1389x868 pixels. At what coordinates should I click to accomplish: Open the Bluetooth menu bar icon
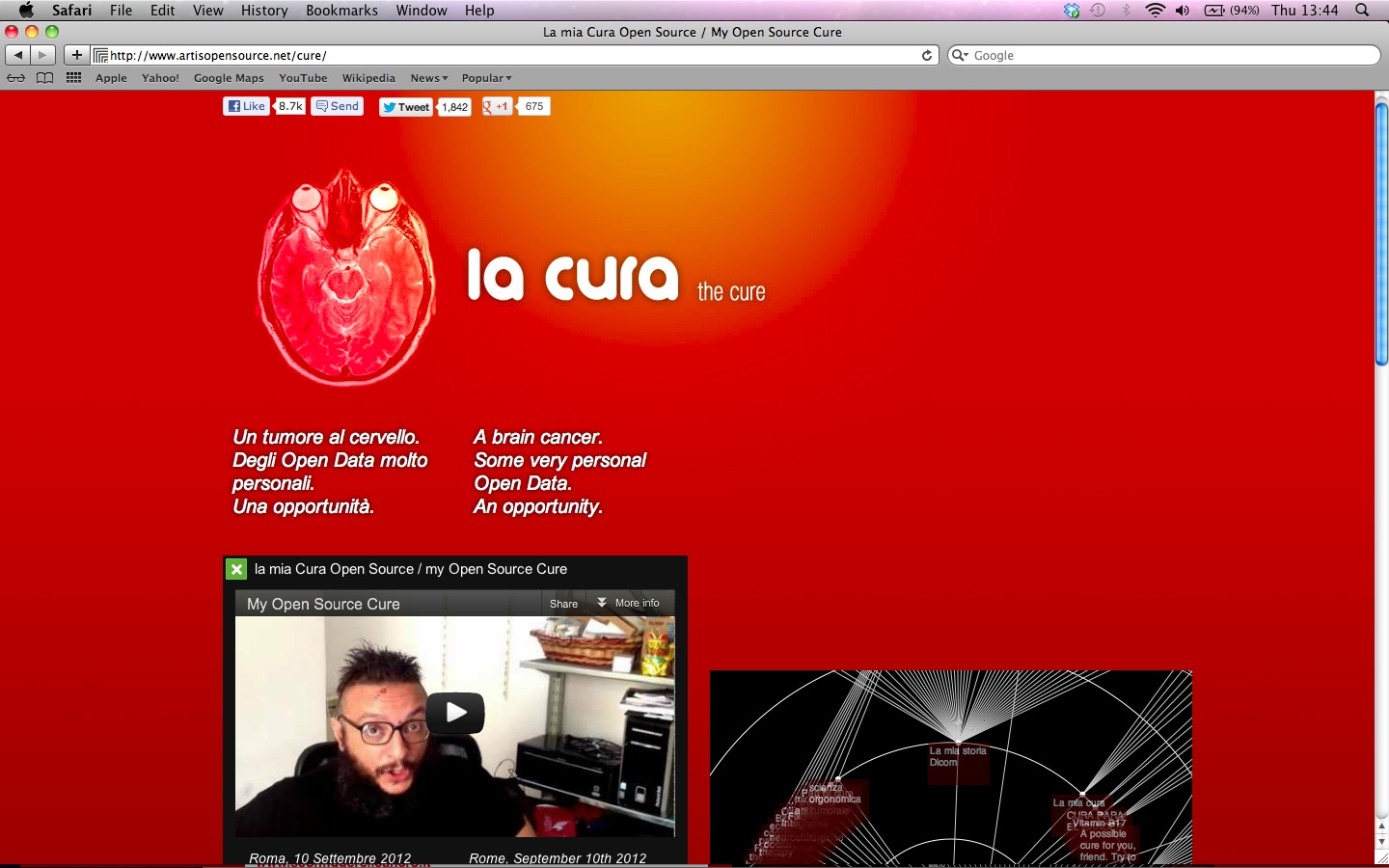tap(1126, 11)
